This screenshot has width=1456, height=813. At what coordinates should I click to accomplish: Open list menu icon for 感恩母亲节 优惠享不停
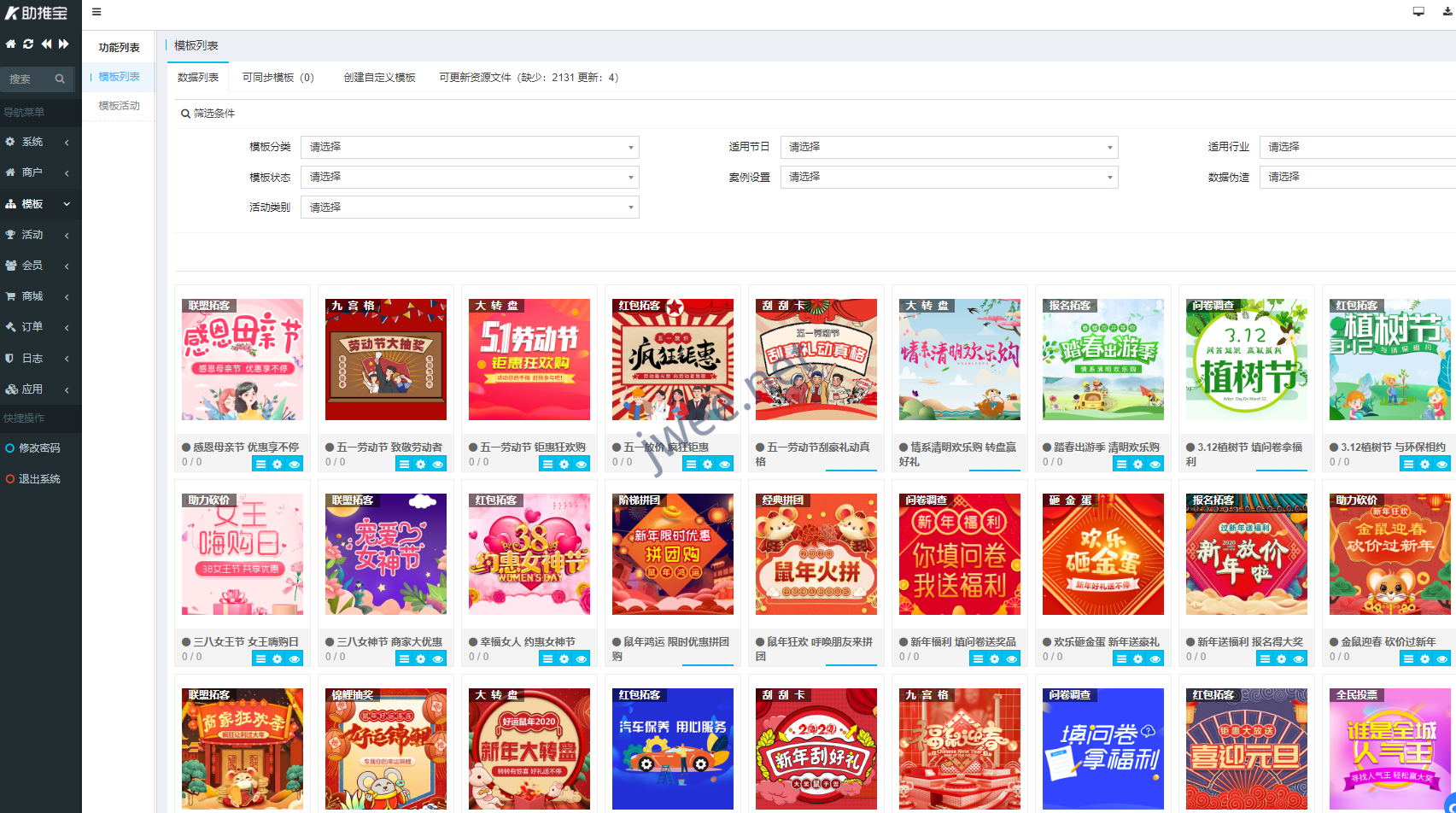coord(260,465)
